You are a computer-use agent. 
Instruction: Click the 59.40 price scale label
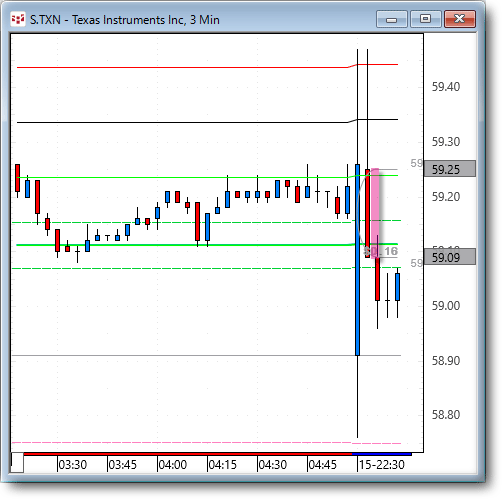click(446, 87)
